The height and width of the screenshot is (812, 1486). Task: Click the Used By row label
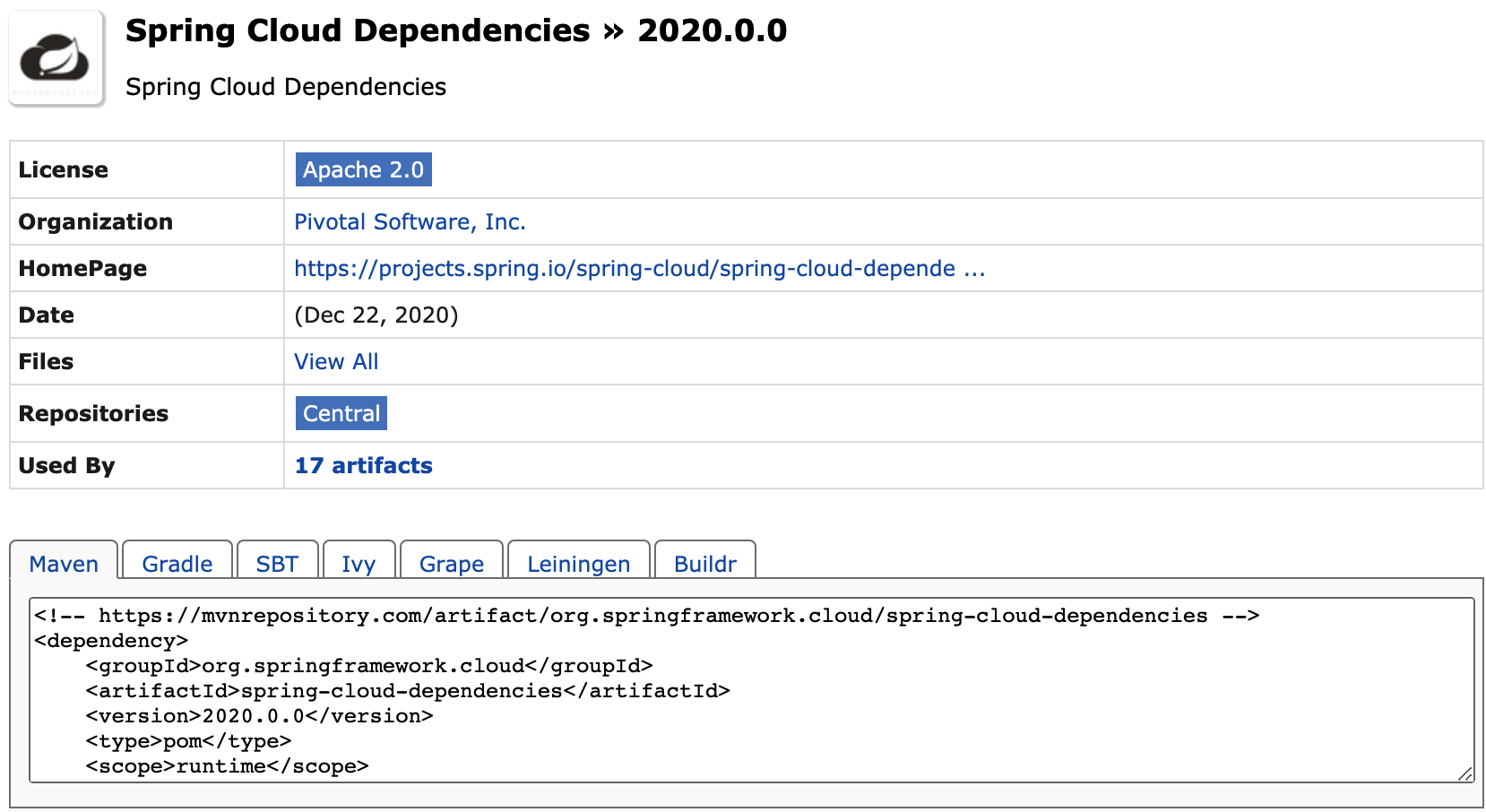(67, 465)
